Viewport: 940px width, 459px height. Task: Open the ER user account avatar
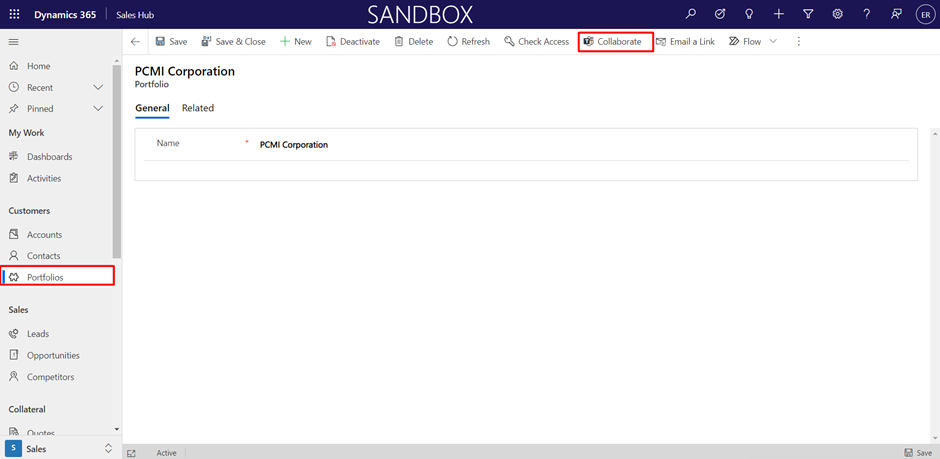tap(926, 14)
